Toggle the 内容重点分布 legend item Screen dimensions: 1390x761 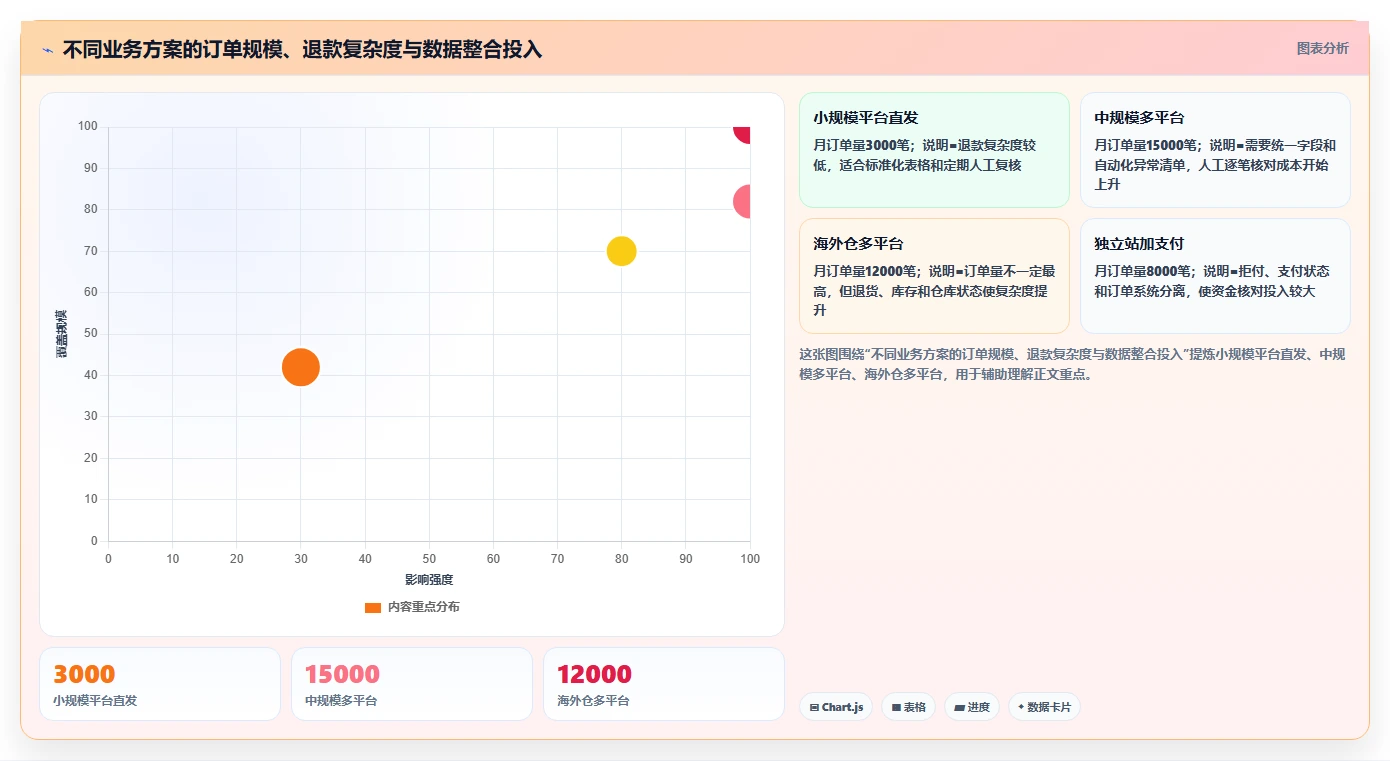pos(412,607)
